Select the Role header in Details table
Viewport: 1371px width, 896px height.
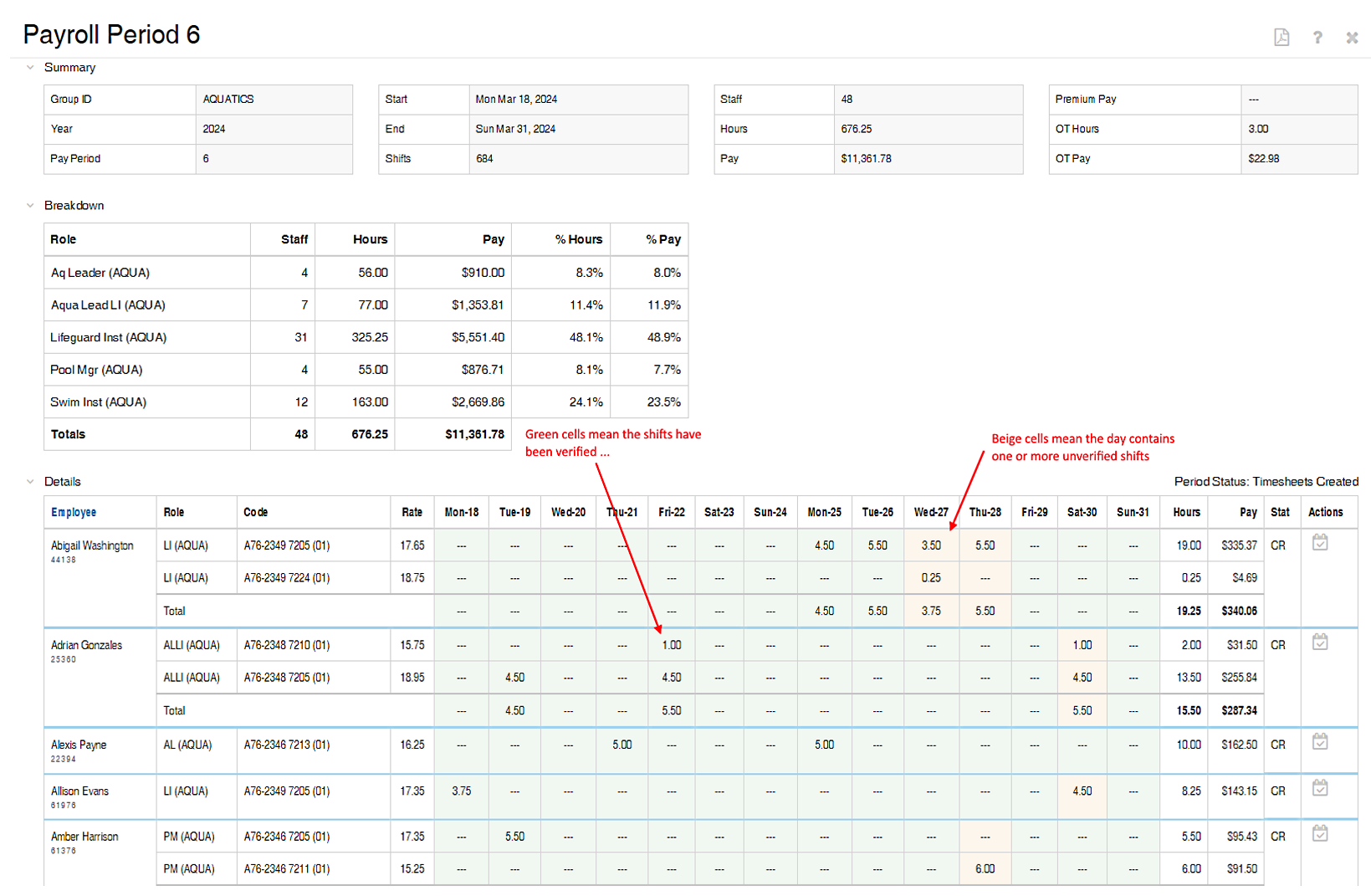coord(174,512)
